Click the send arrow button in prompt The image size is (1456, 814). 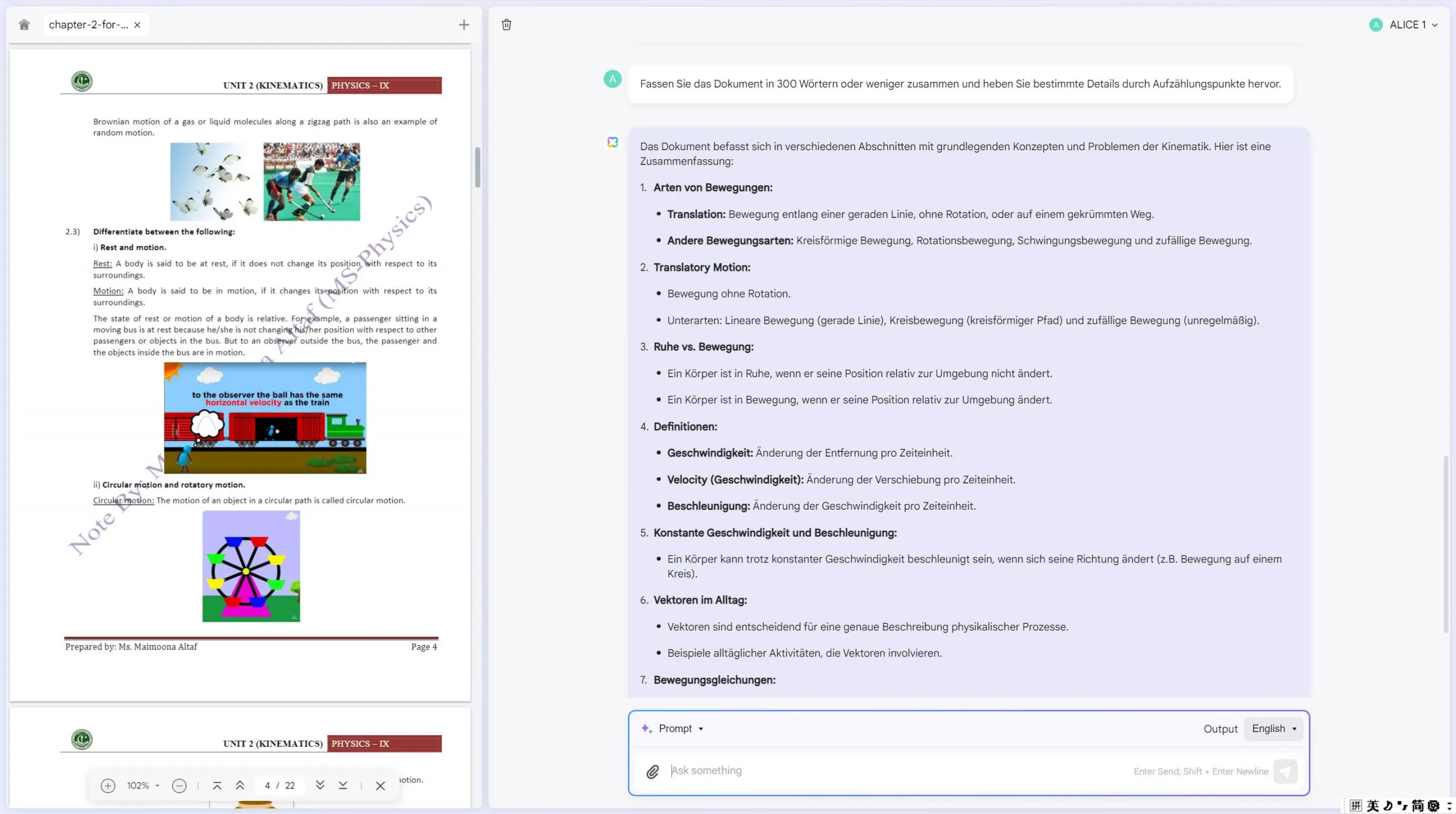click(x=1286, y=771)
